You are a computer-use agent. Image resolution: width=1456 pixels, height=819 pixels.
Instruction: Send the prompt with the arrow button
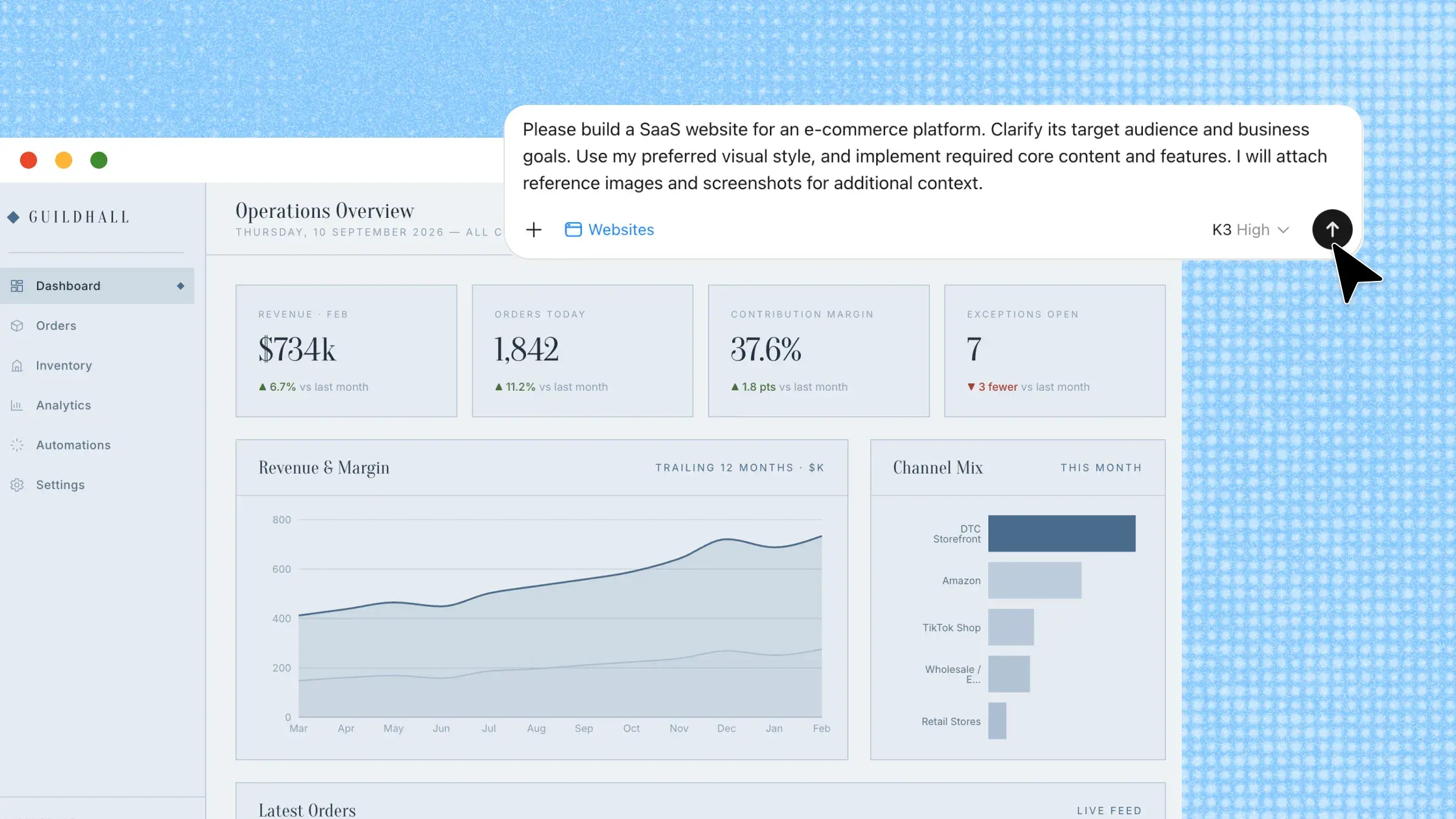point(1332,229)
